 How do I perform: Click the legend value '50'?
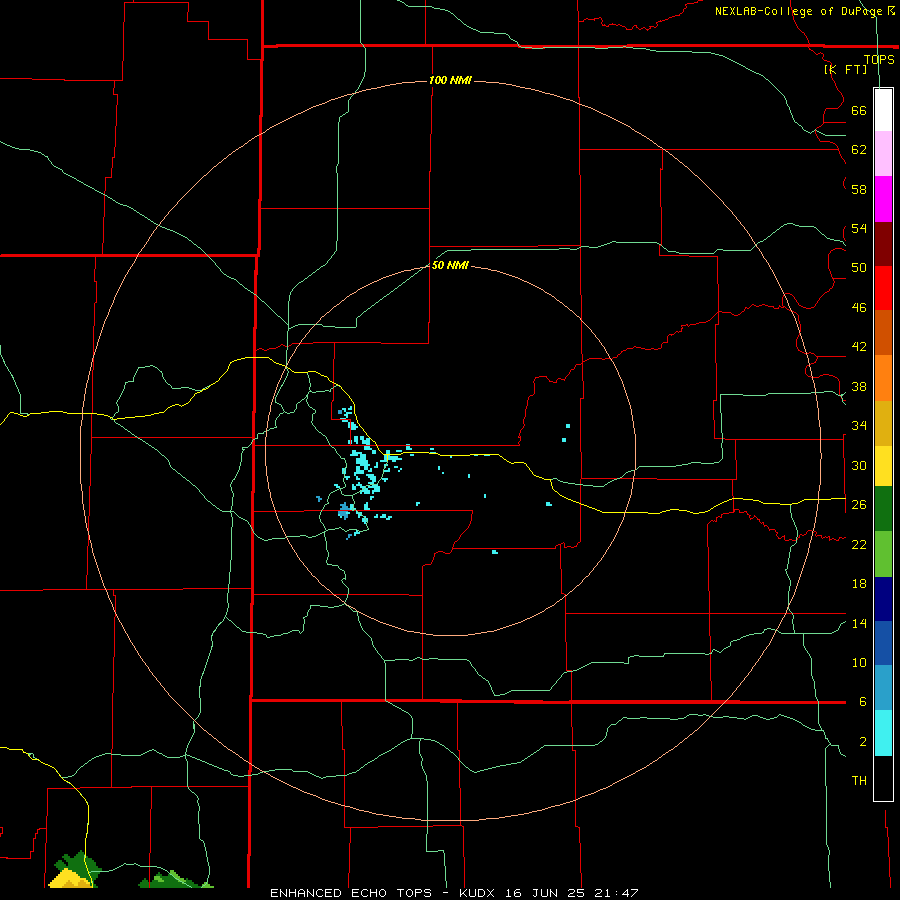pyautogui.click(x=859, y=267)
